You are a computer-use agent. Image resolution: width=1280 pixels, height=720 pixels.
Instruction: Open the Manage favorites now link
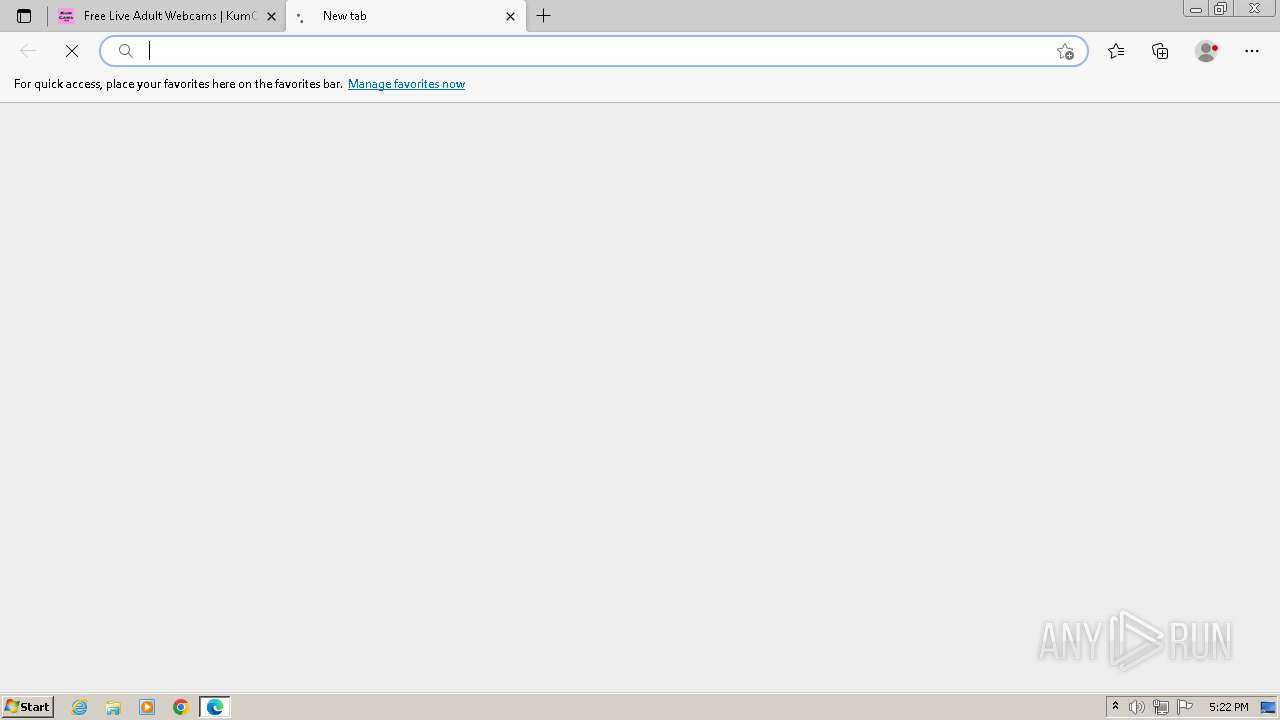coord(406,84)
